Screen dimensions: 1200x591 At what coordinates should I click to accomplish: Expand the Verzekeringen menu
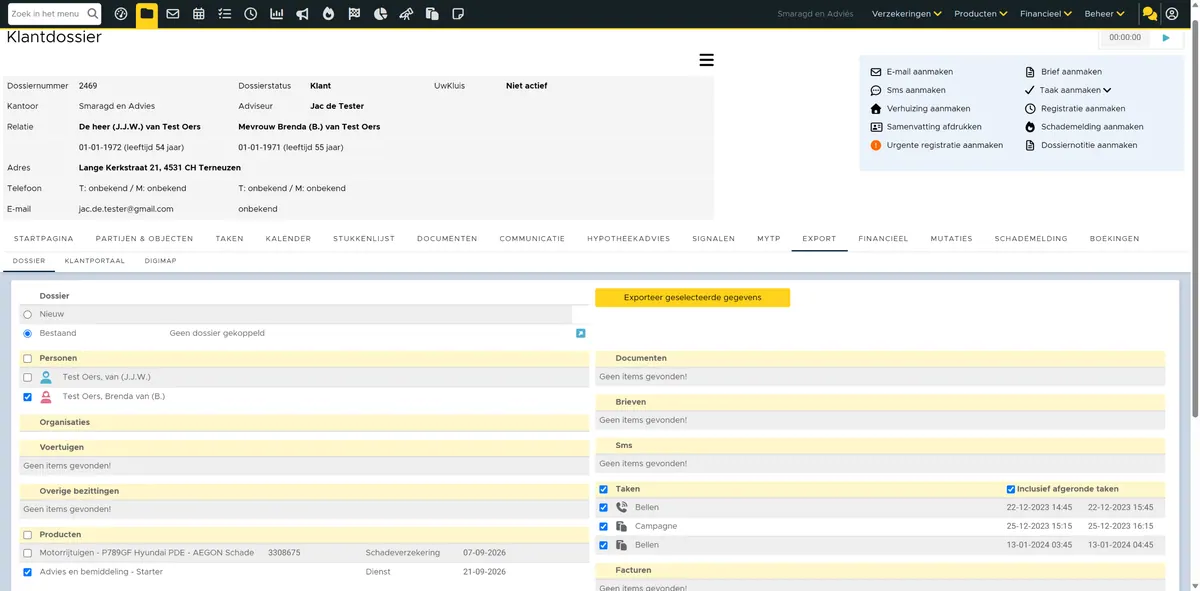[907, 14]
